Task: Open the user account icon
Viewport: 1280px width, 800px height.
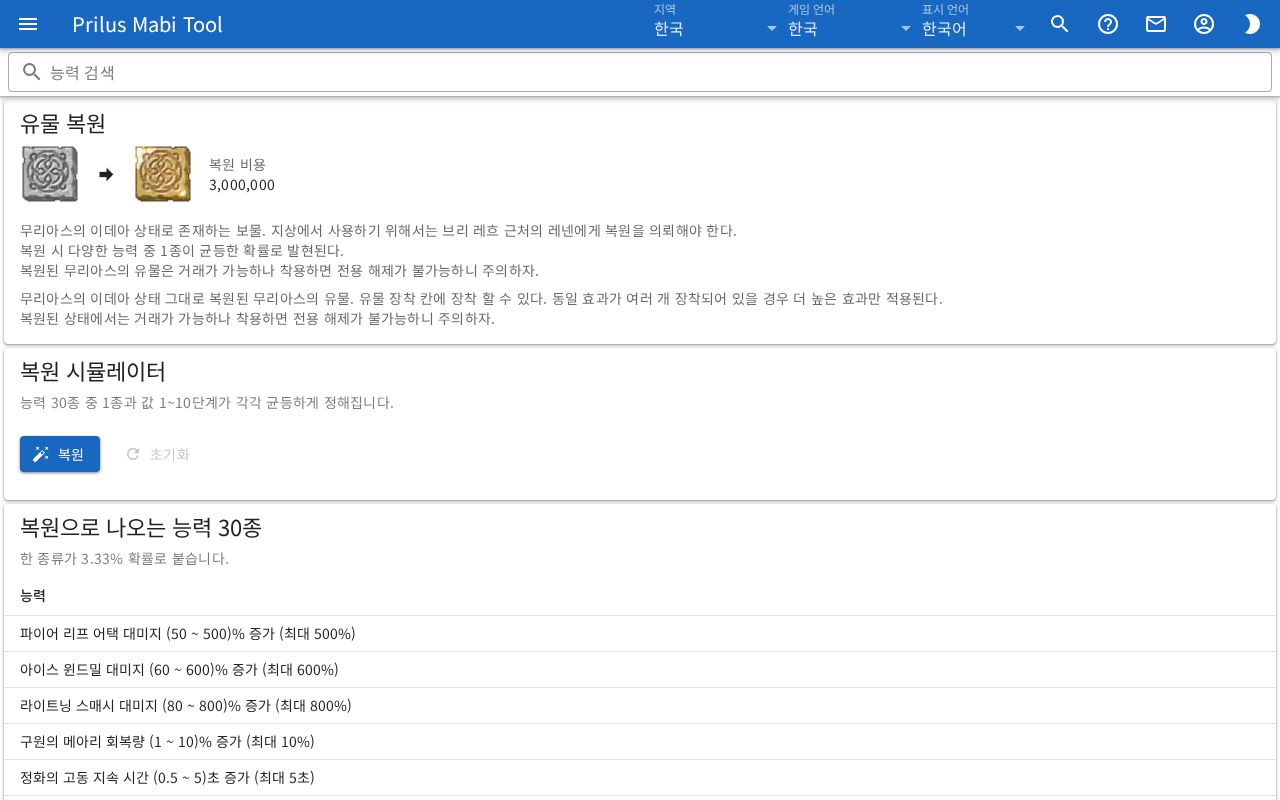Action: 1204,24
